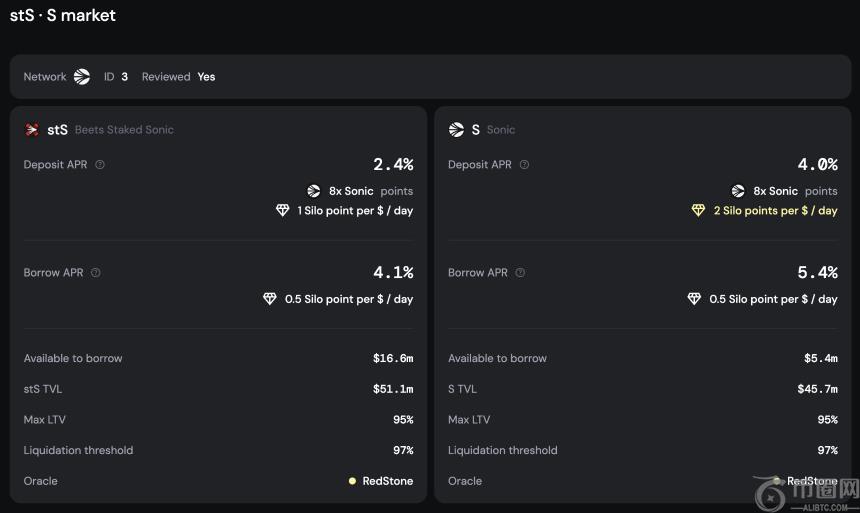860x513 pixels.
Task: Click Sonic icon beside stS 8x points
Action: (x=314, y=191)
